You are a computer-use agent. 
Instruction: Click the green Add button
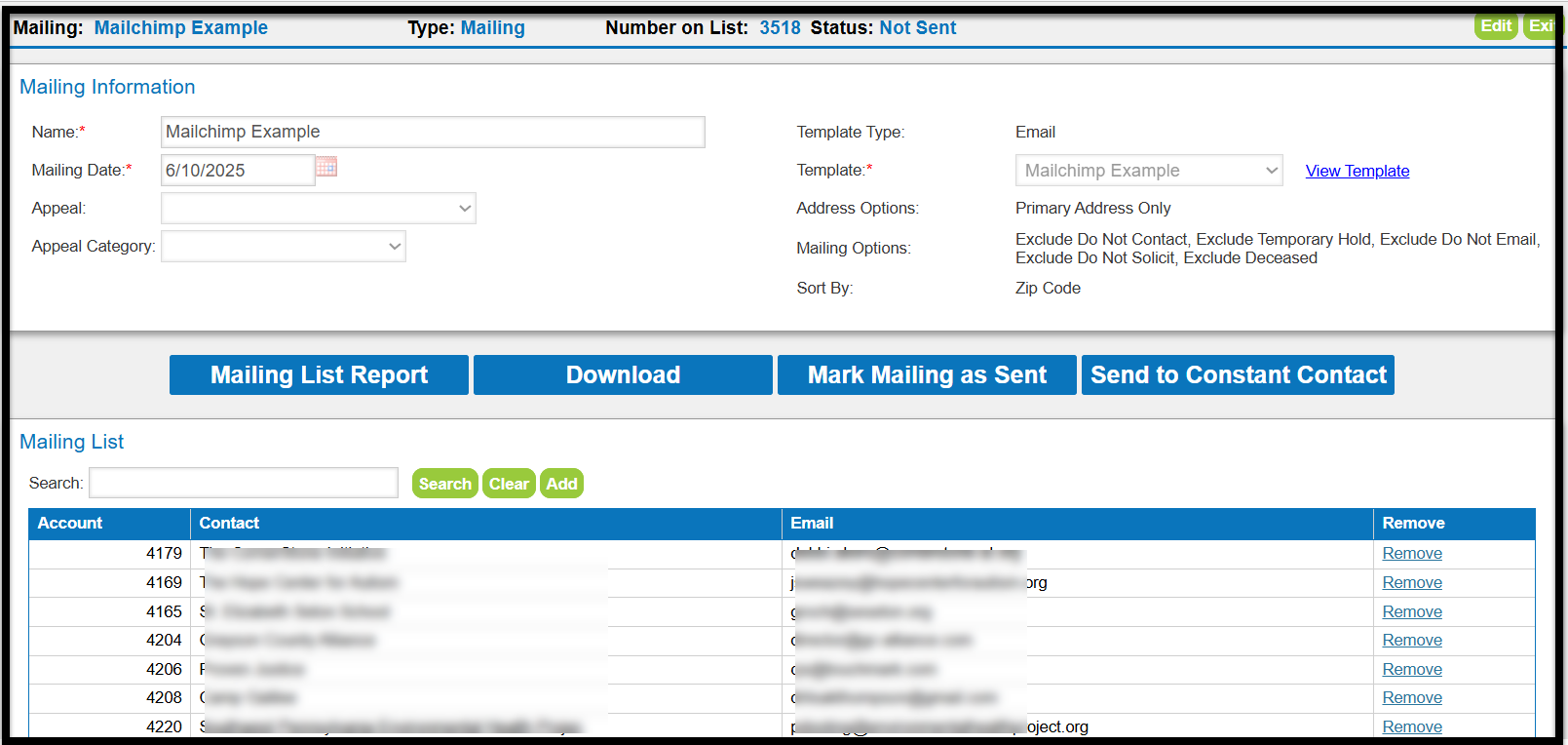click(561, 484)
